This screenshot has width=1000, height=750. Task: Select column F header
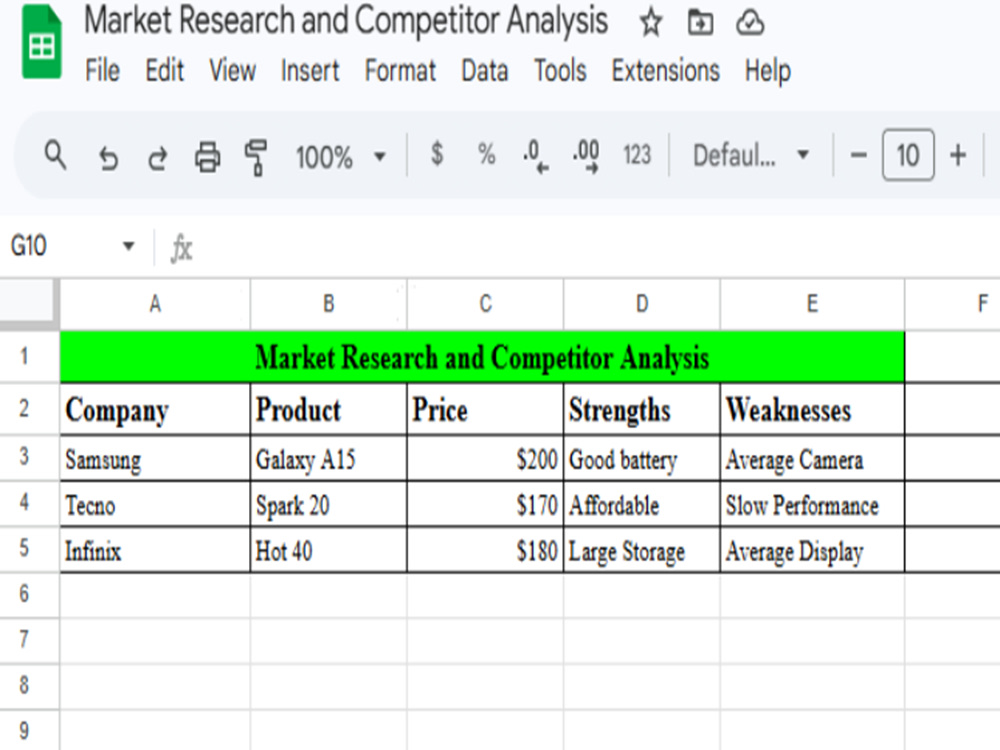point(953,304)
